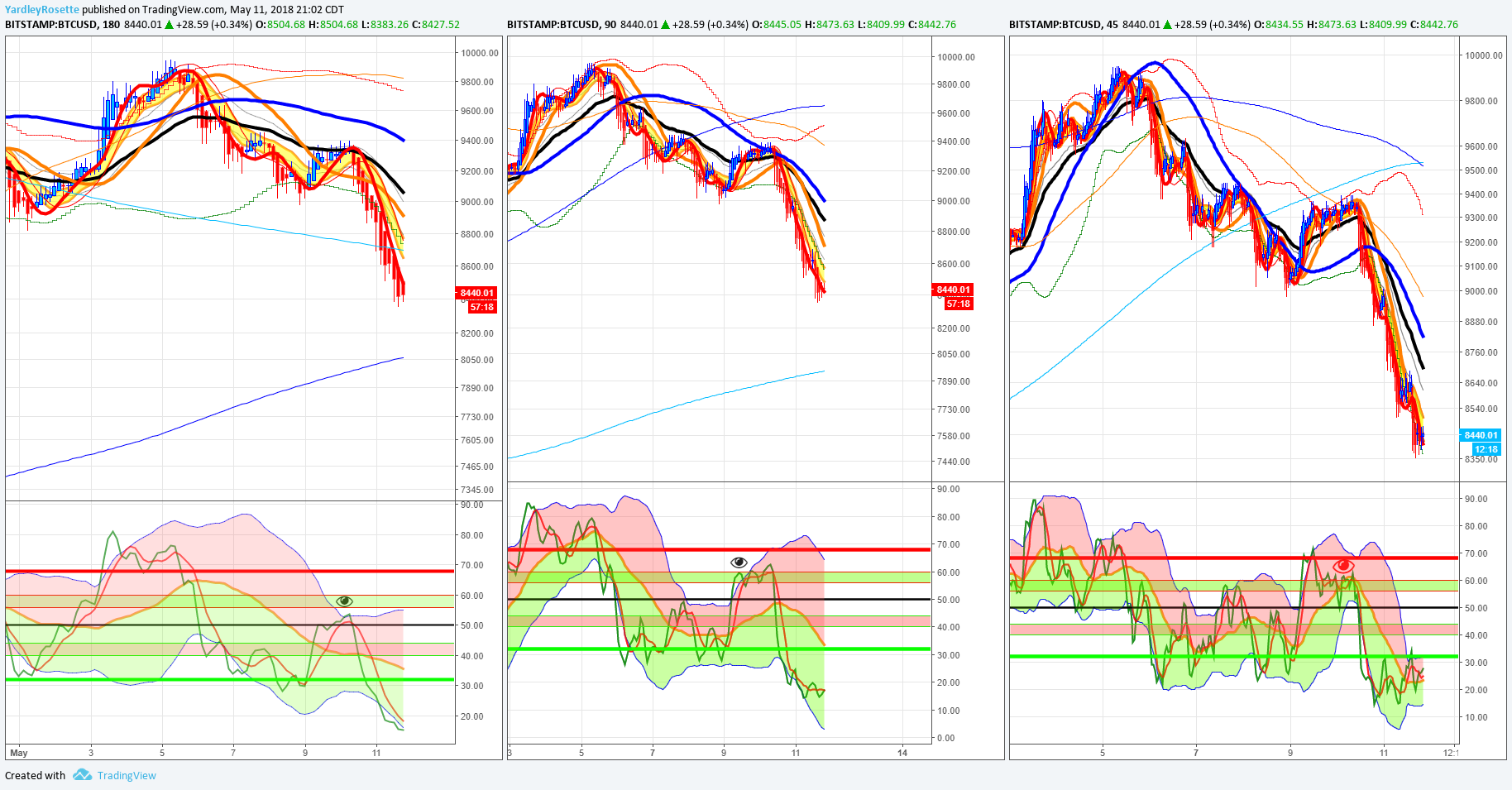1512x790 pixels.
Task: Click the O:8445.05 open value in the 90 header
Action: coord(776,25)
